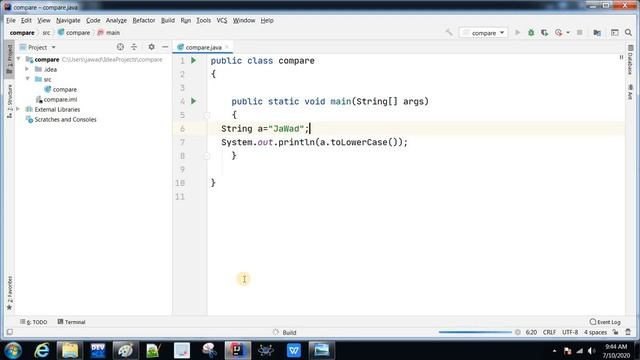The height and width of the screenshot is (360, 640).
Task: Toggle fold marker at line 5
Action: pyautogui.click(x=207, y=115)
